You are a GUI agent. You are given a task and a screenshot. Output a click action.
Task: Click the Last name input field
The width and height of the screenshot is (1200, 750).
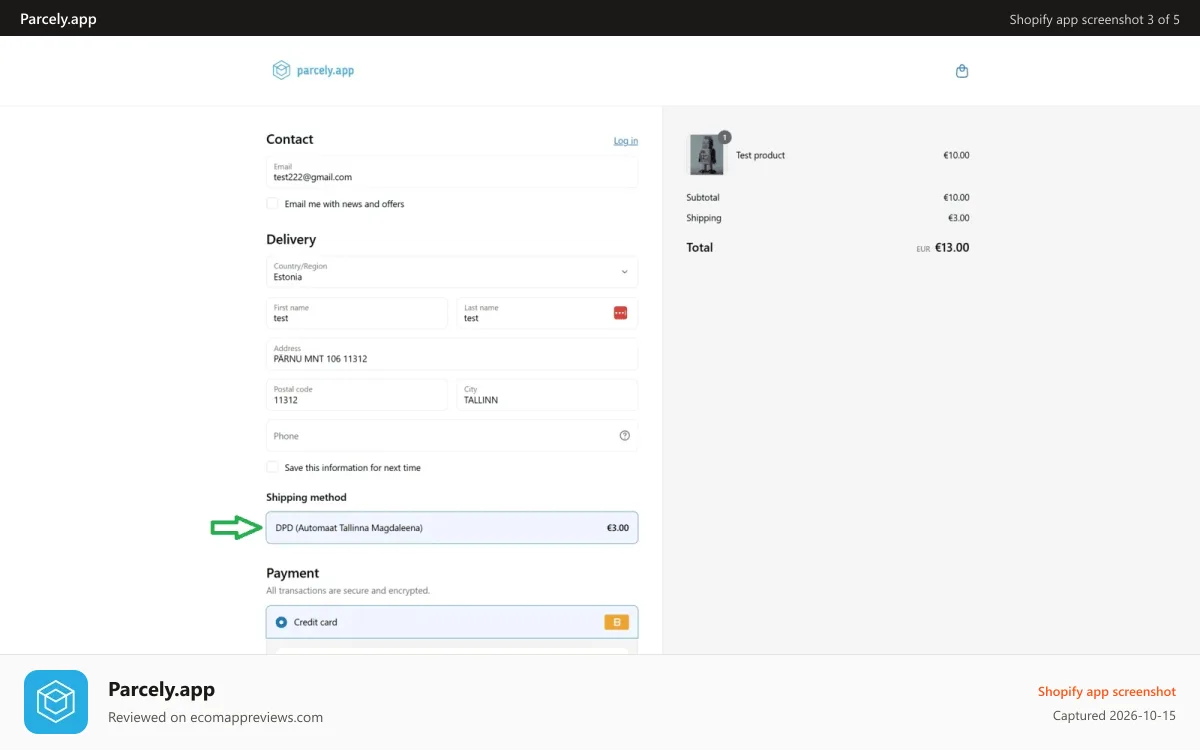click(547, 313)
